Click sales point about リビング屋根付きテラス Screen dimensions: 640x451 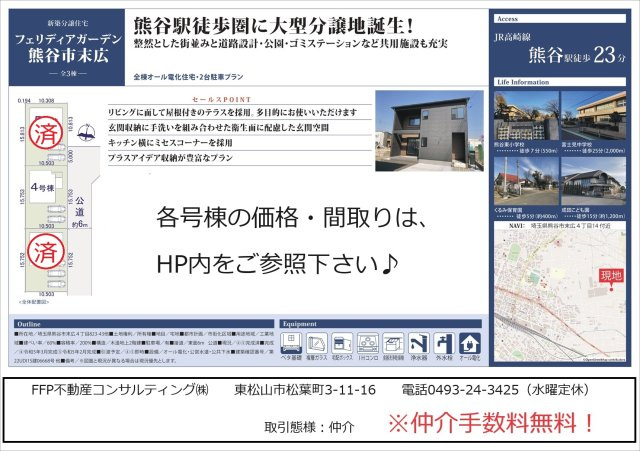coord(233,112)
